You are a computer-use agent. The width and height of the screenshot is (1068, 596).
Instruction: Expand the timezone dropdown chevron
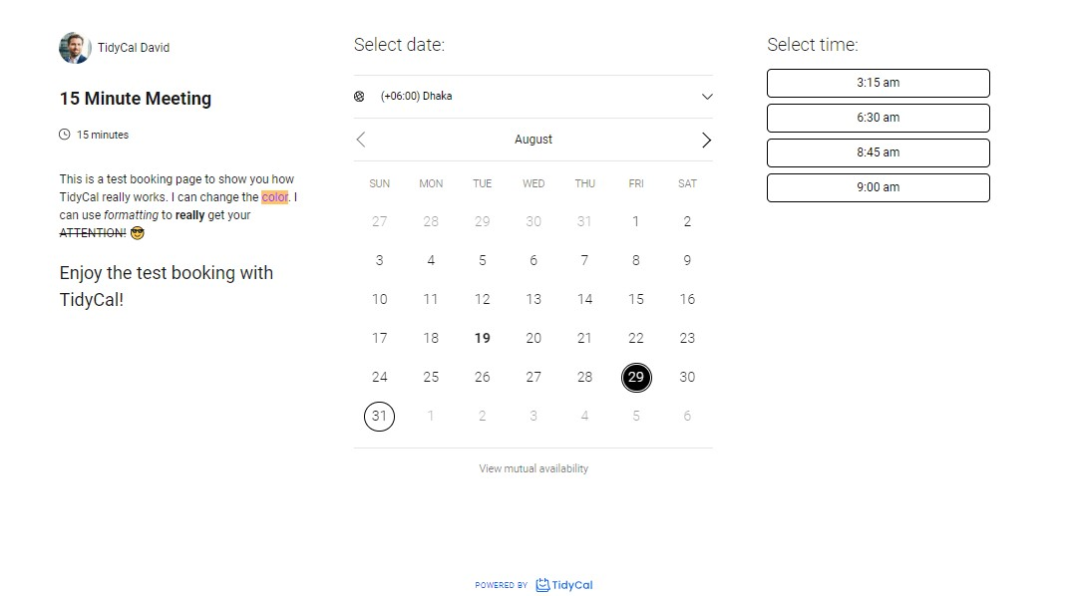707,97
